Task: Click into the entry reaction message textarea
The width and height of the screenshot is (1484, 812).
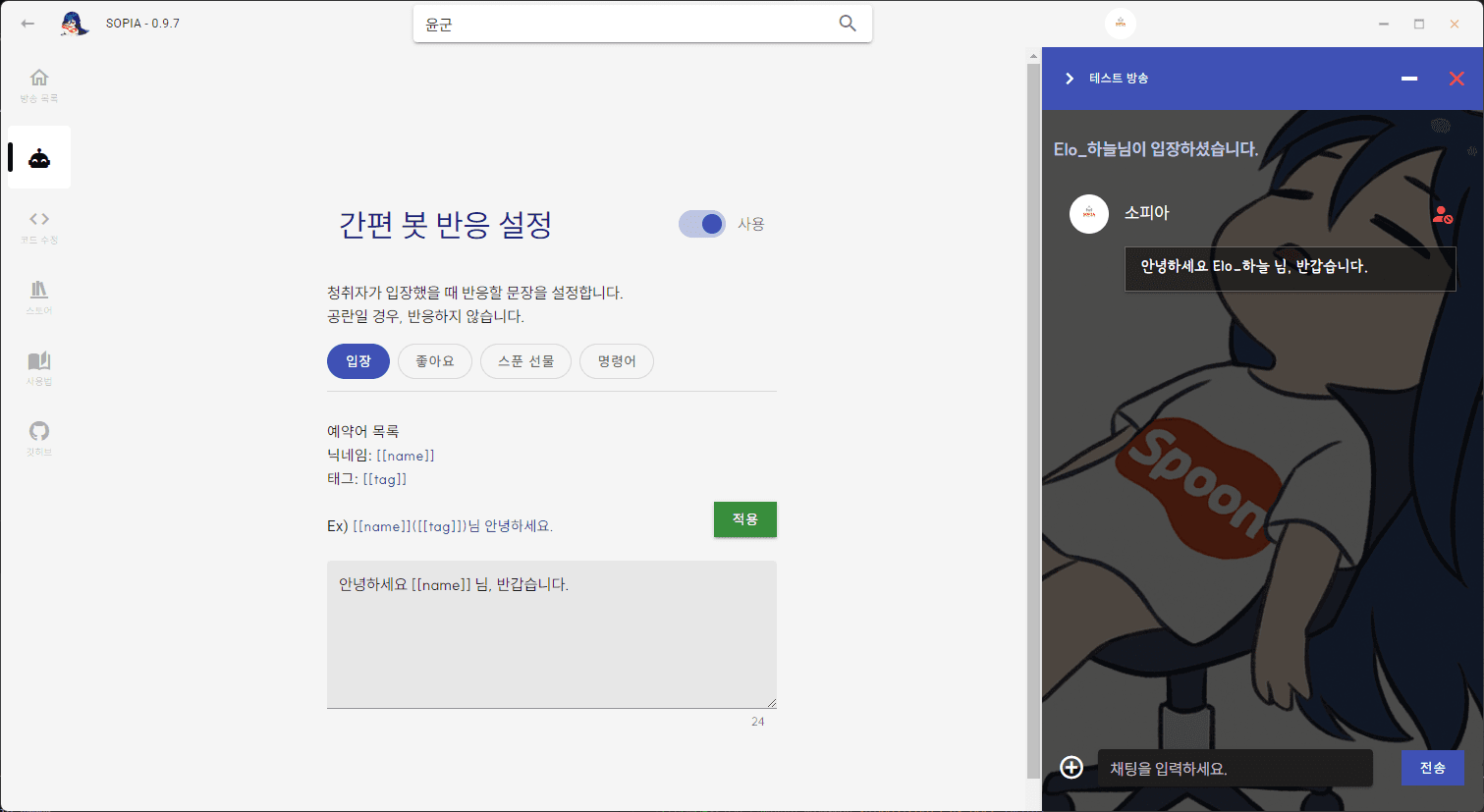Action: 552,634
